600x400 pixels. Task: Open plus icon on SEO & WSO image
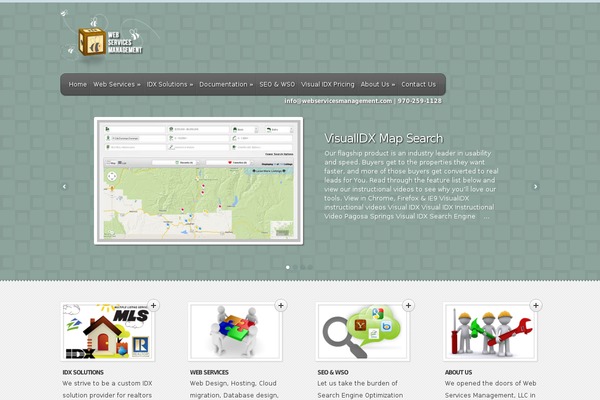pyautogui.click(x=408, y=305)
